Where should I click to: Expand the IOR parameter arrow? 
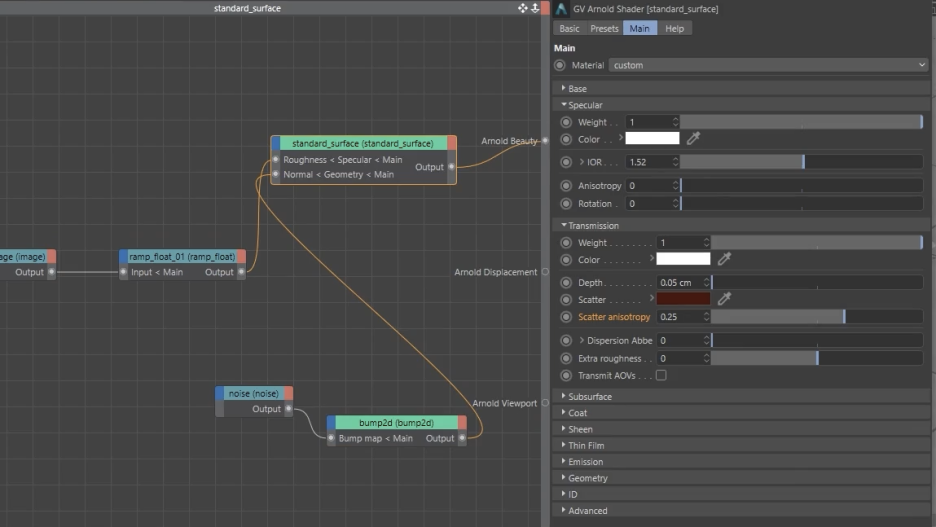581,162
